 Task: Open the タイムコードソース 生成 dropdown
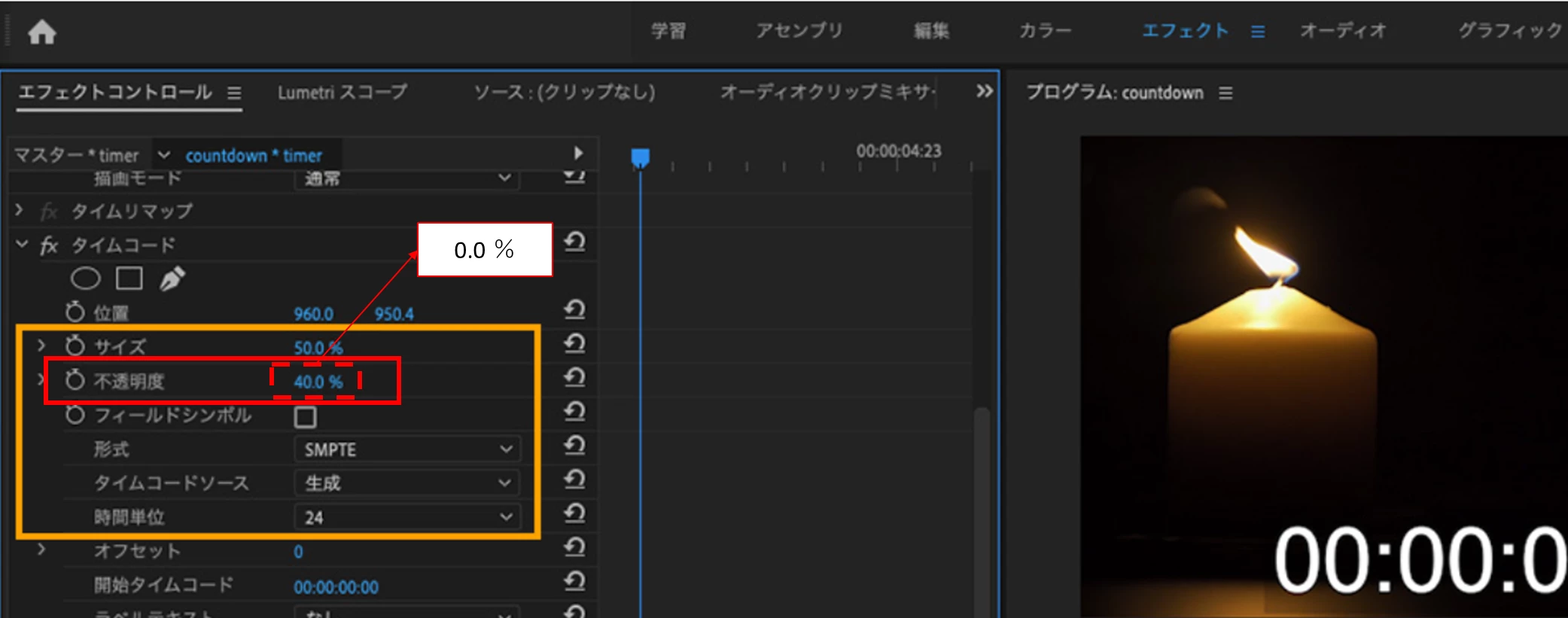pyautogui.click(x=407, y=483)
